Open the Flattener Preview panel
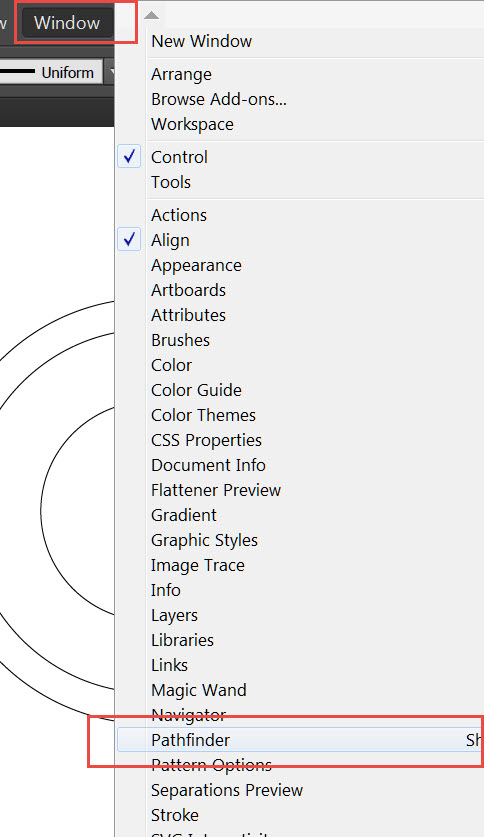 point(216,490)
